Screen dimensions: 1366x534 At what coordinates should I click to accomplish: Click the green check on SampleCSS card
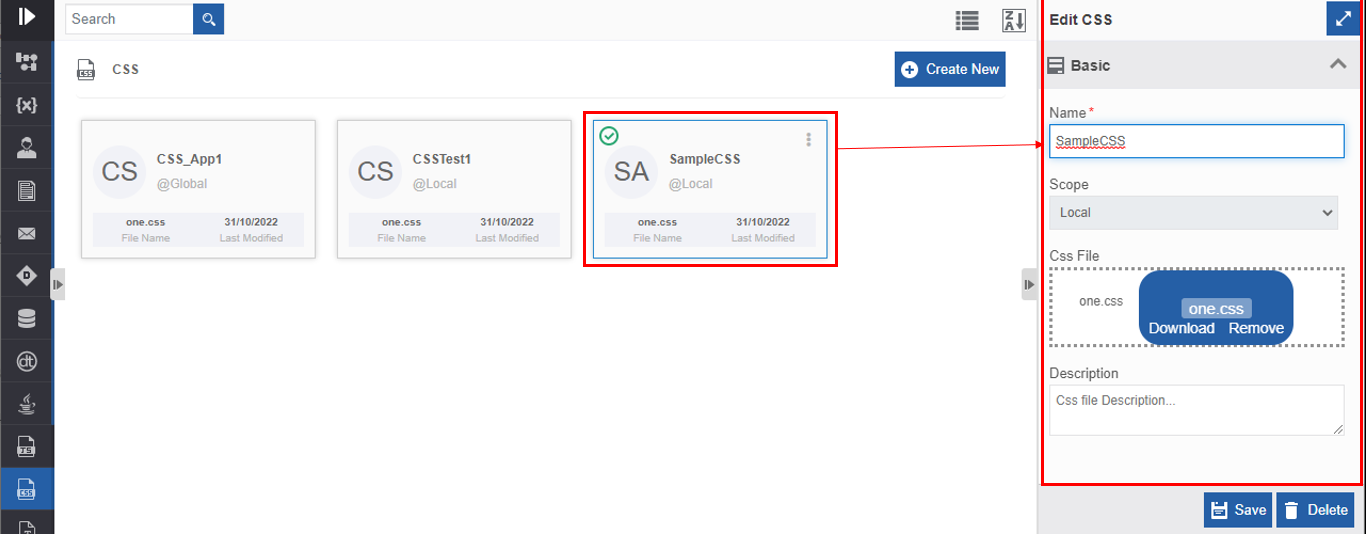pos(609,136)
